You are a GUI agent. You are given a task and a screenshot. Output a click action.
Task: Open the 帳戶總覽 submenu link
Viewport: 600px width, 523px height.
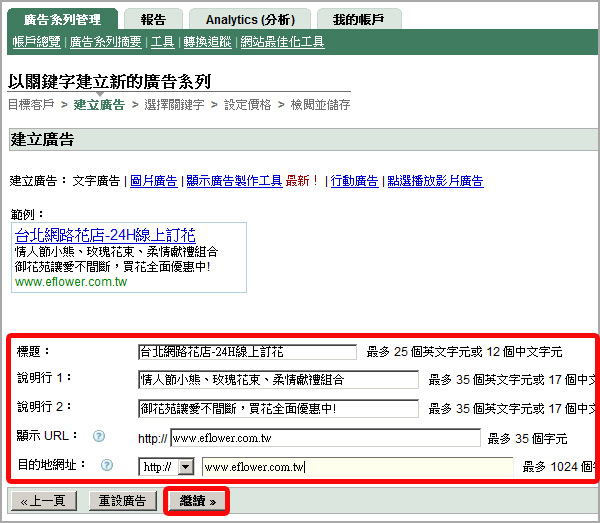click(36, 41)
